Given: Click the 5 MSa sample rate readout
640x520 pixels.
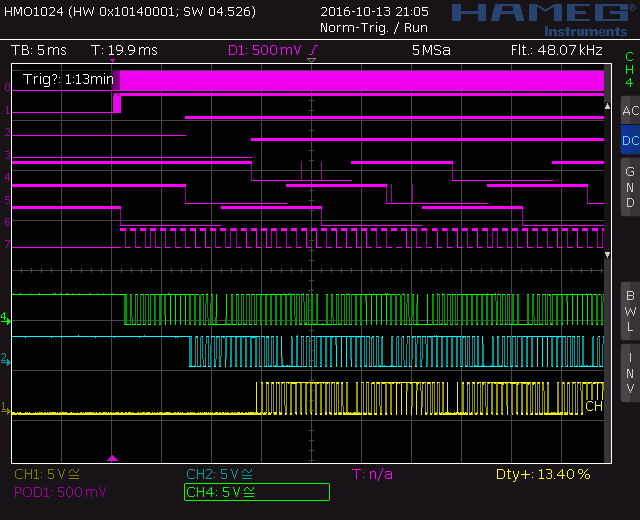Looking at the screenshot, I should (430, 50).
